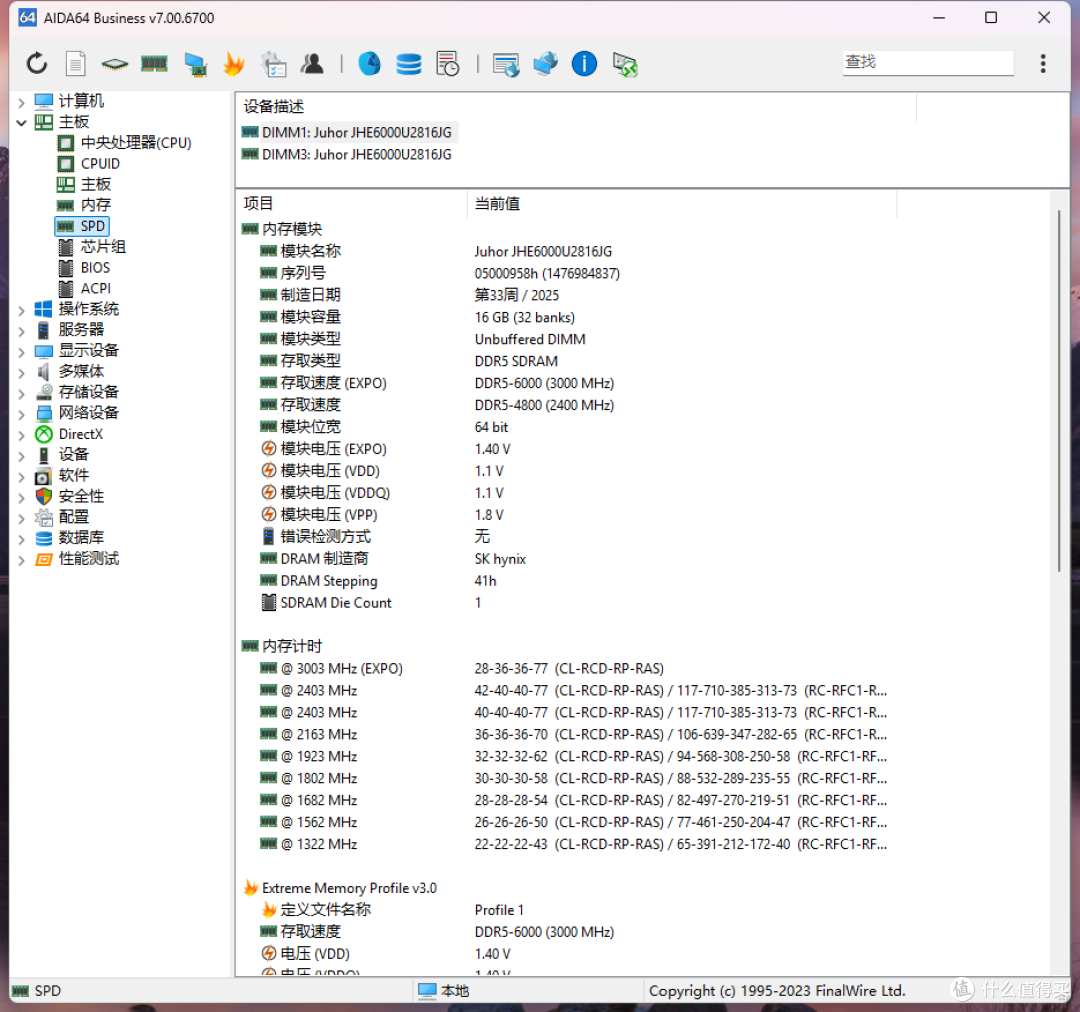Screen dimensions: 1080x1012
Task: Click the Extreme Memory Profile v3.0 group header
Action: [x=340, y=888]
